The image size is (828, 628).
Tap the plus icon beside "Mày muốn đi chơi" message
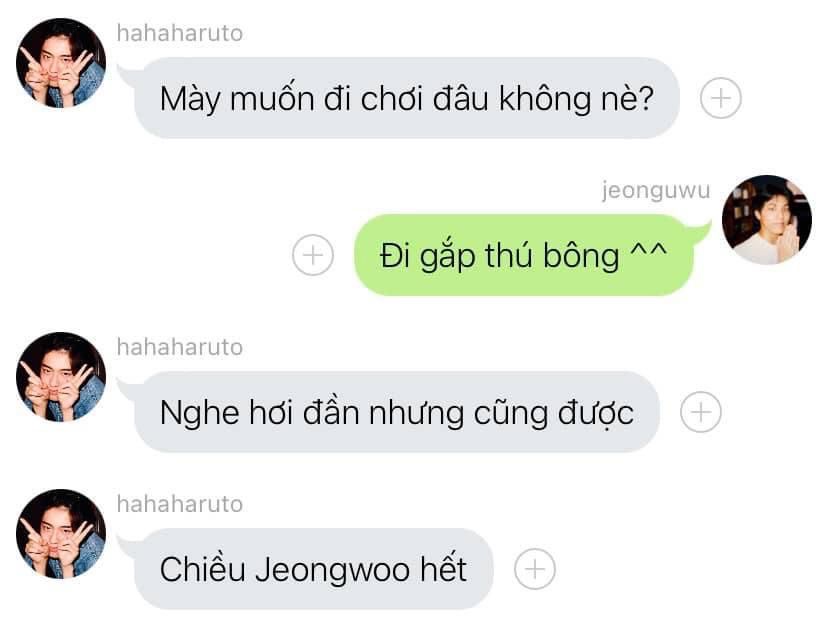tap(721, 98)
